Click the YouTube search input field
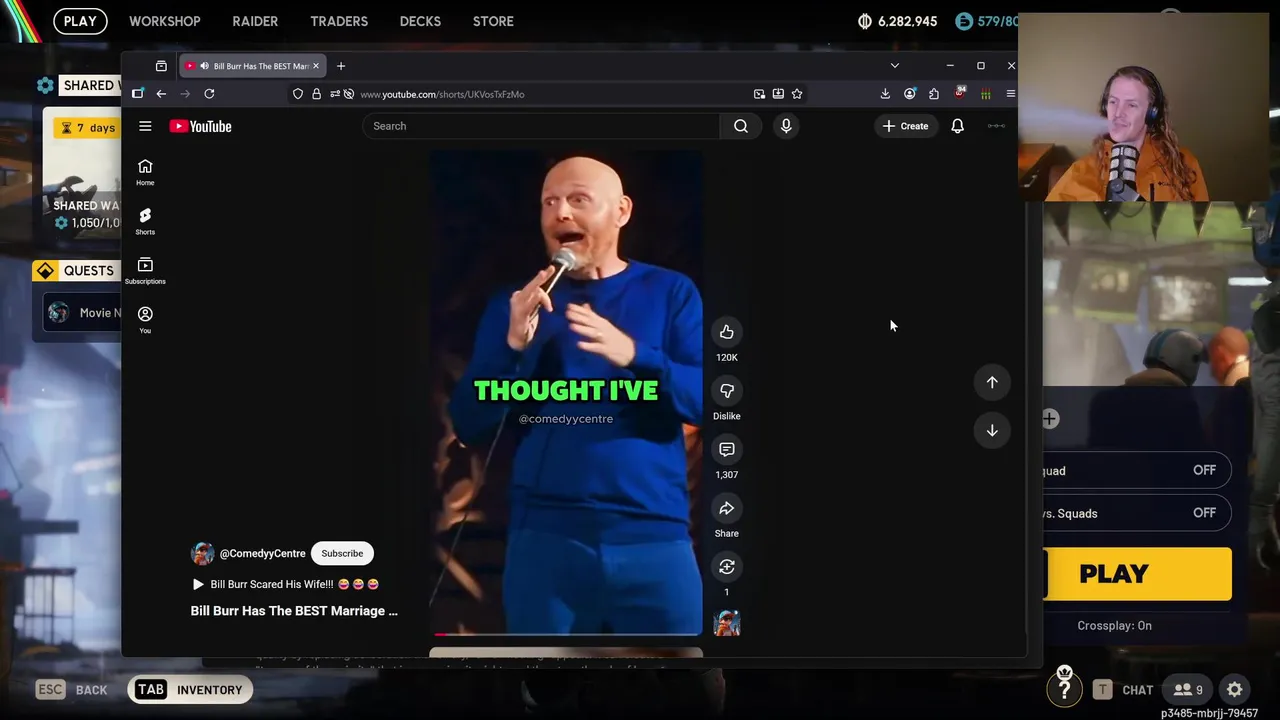 [541, 126]
